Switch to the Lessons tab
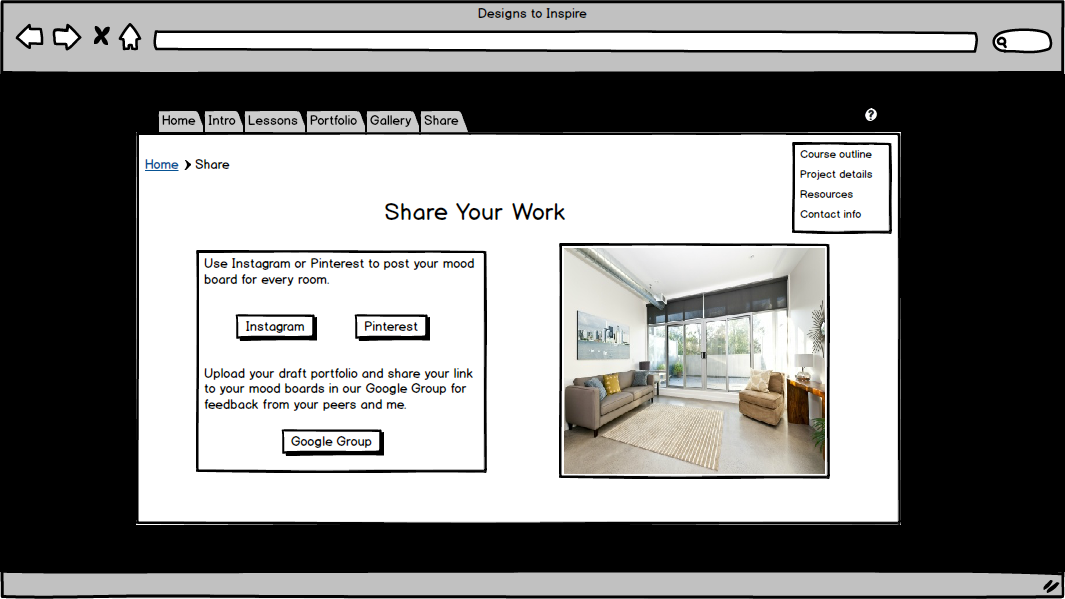 [273, 121]
